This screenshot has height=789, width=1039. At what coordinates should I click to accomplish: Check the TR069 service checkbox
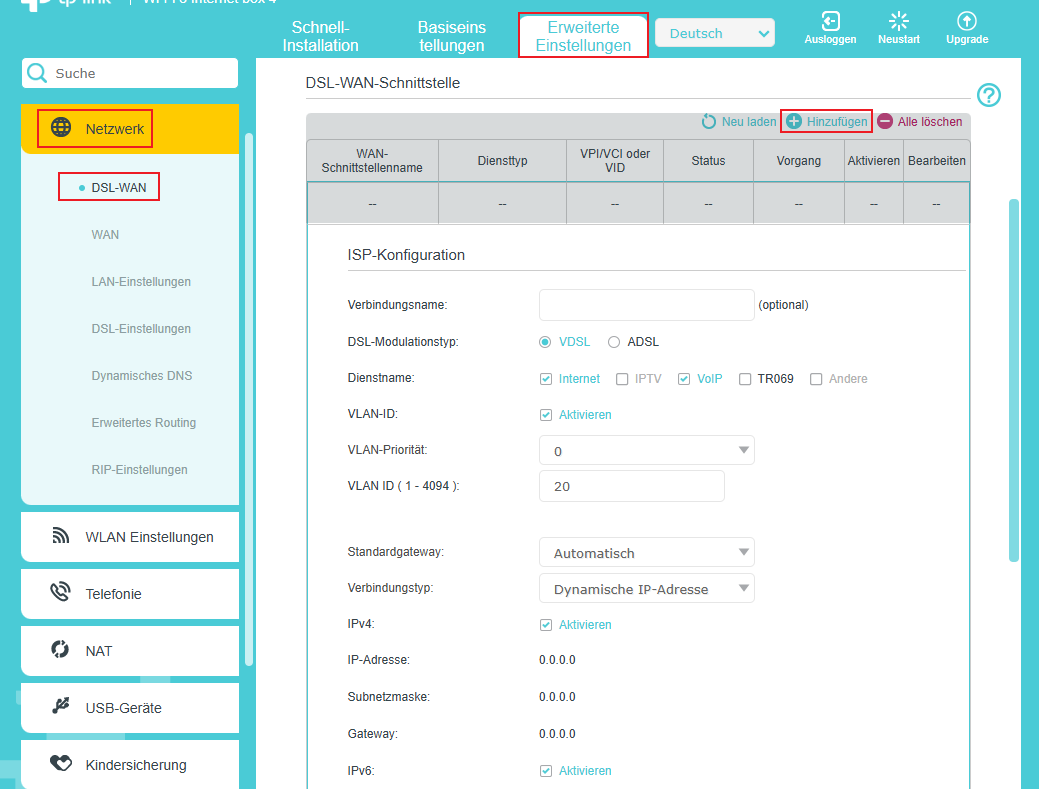click(x=745, y=379)
